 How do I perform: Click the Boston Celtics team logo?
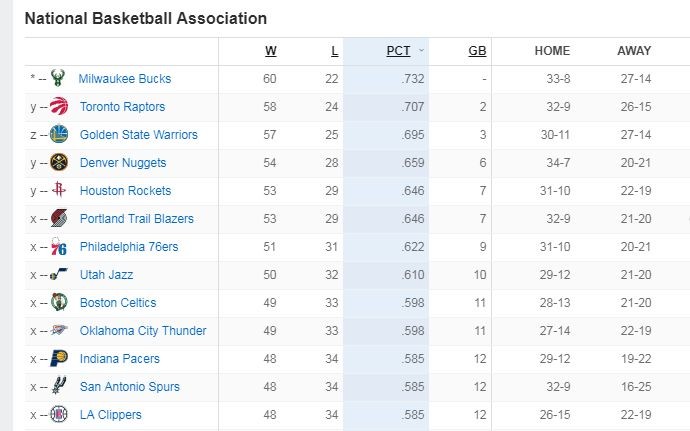tap(59, 303)
